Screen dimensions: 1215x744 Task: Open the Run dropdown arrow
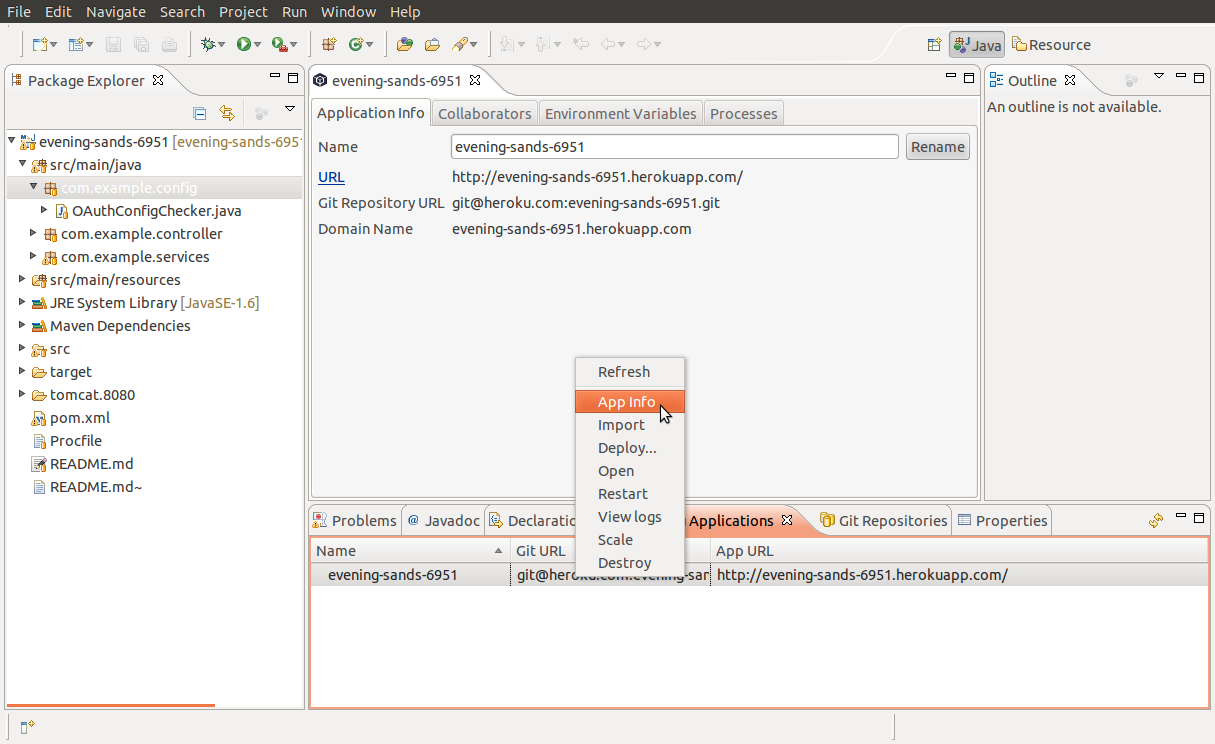(x=257, y=45)
